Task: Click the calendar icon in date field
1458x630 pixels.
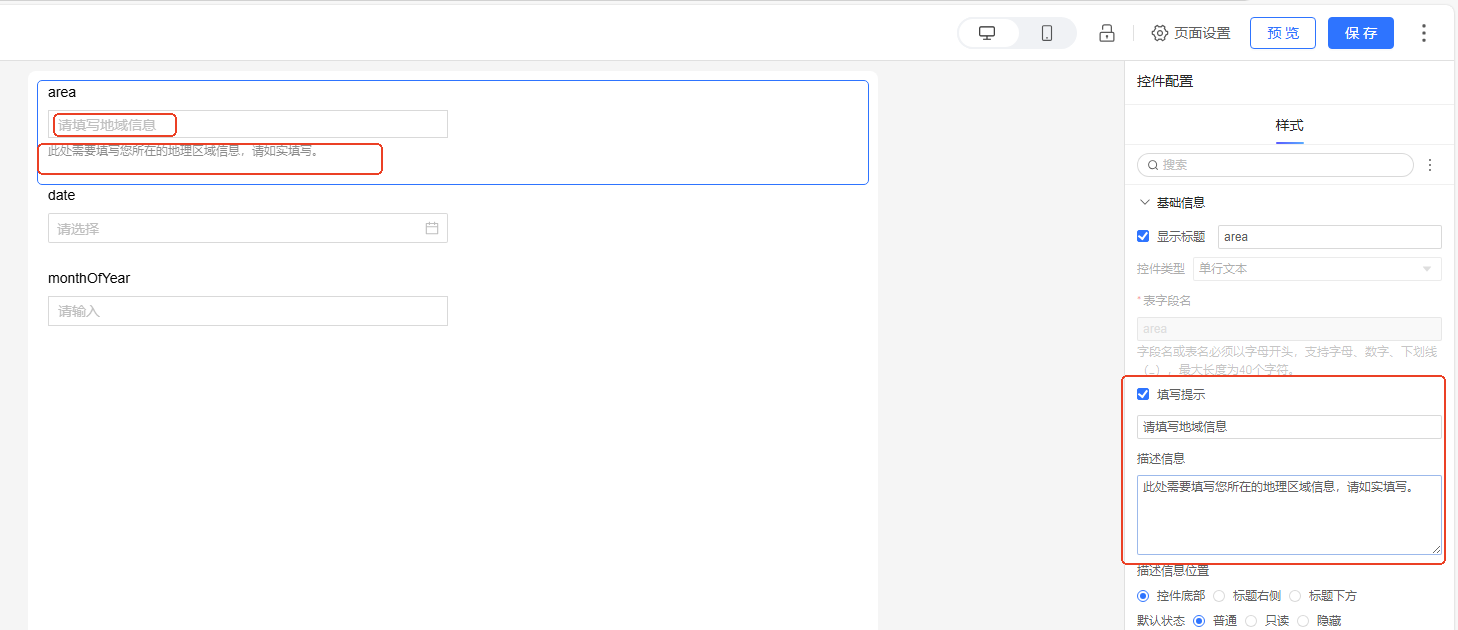Action: tap(432, 228)
